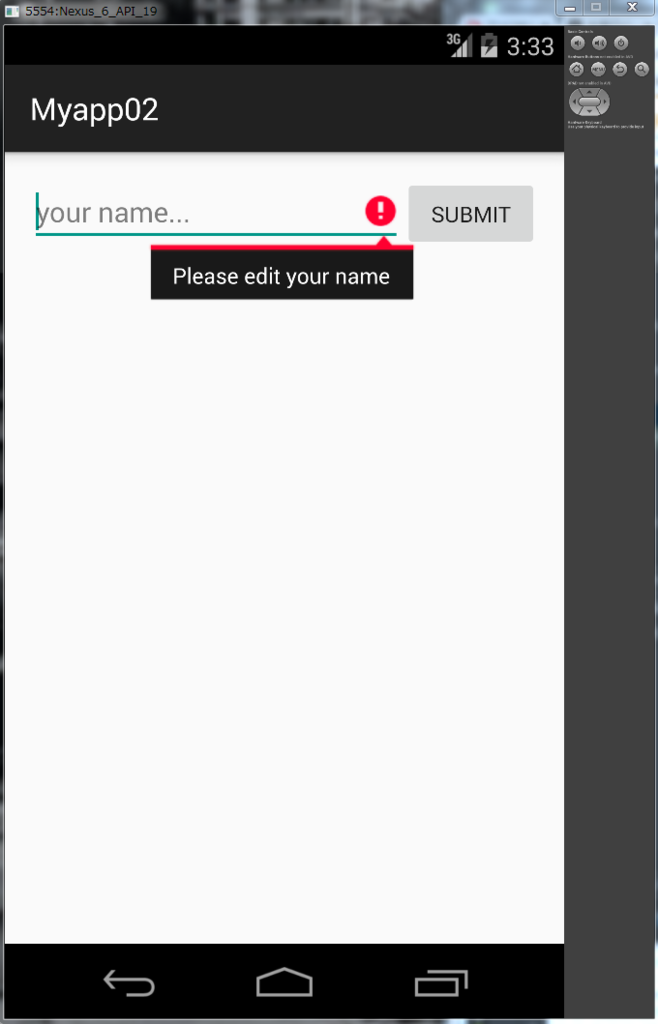Tap the battery status icon
Viewport: 658px width, 1024px height.
pyautogui.click(x=489, y=46)
